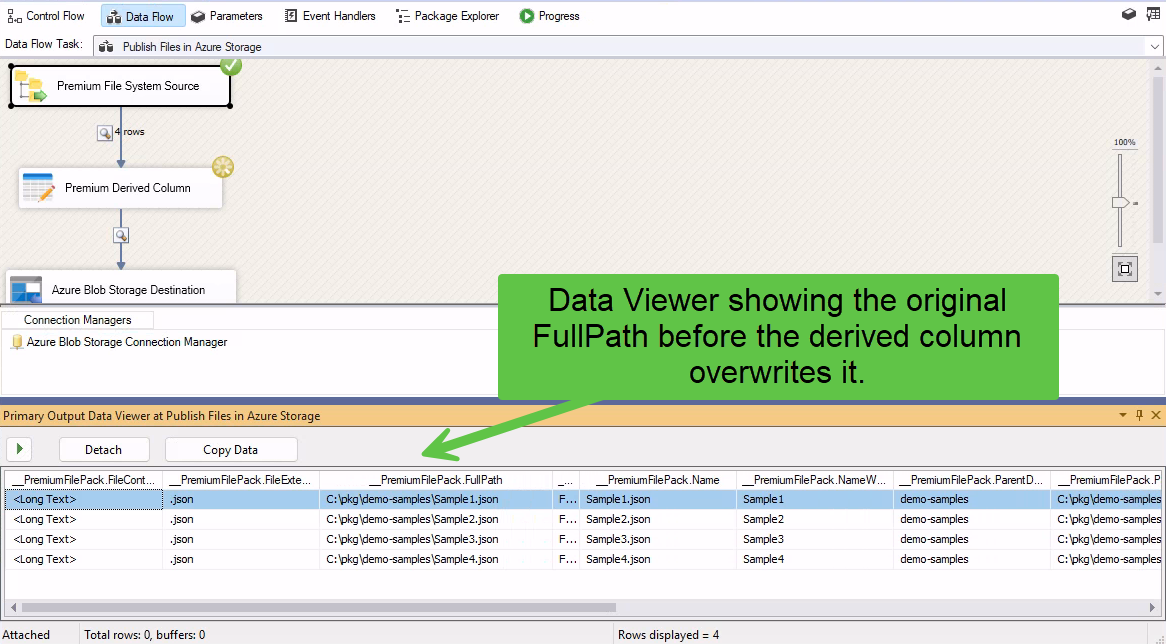
Task: Click the __PremiumFilePack.NameW... column header
Action: point(815,480)
